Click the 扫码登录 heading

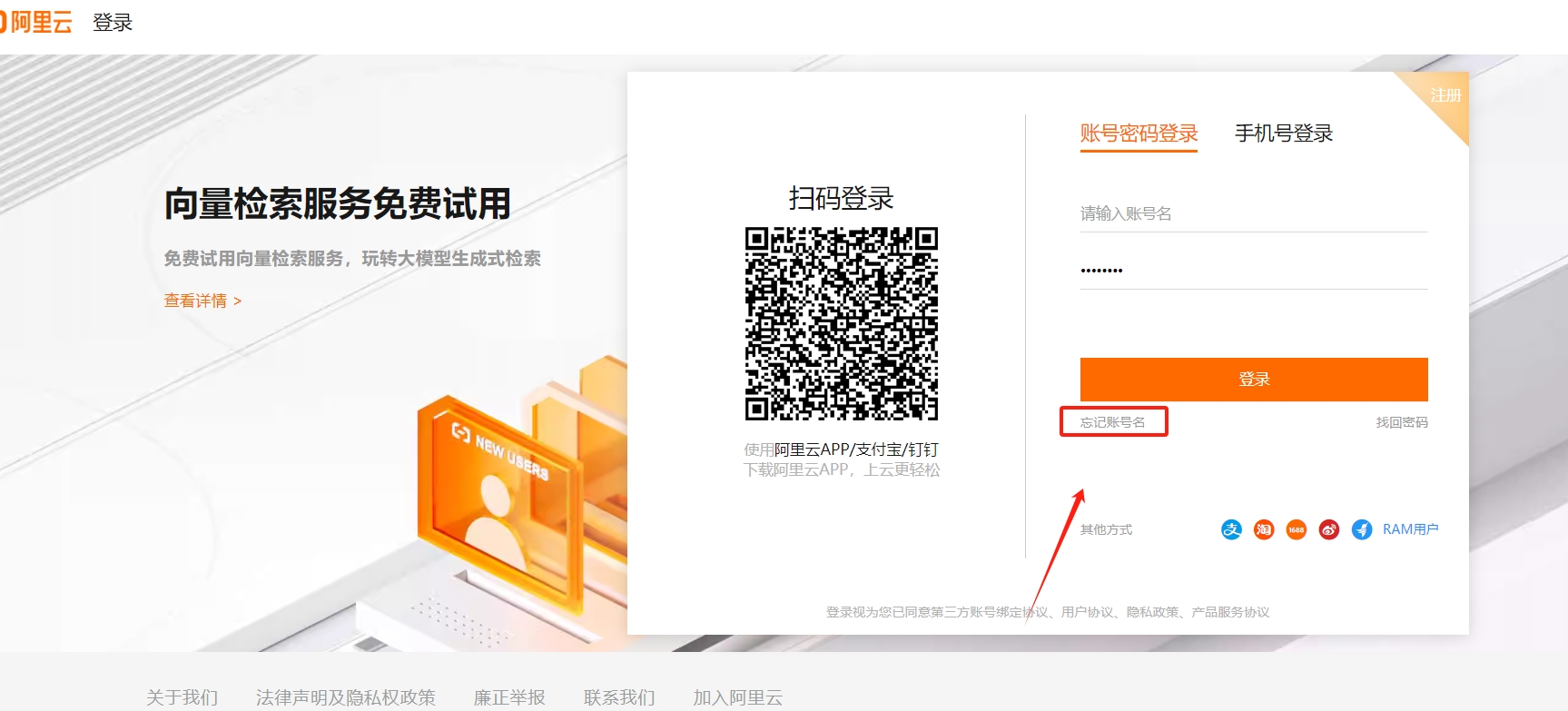click(x=842, y=198)
